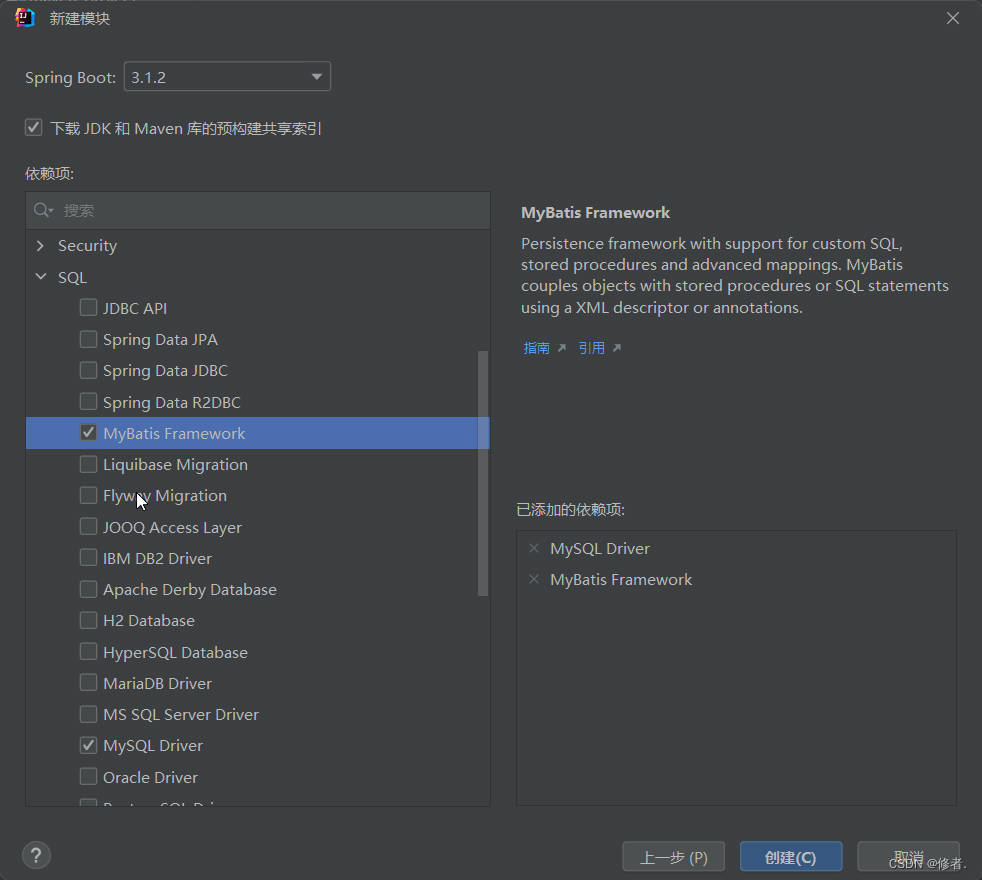Screen dimensions: 982x880
Task: Focus the dependency search field
Action: pos(258,210)
